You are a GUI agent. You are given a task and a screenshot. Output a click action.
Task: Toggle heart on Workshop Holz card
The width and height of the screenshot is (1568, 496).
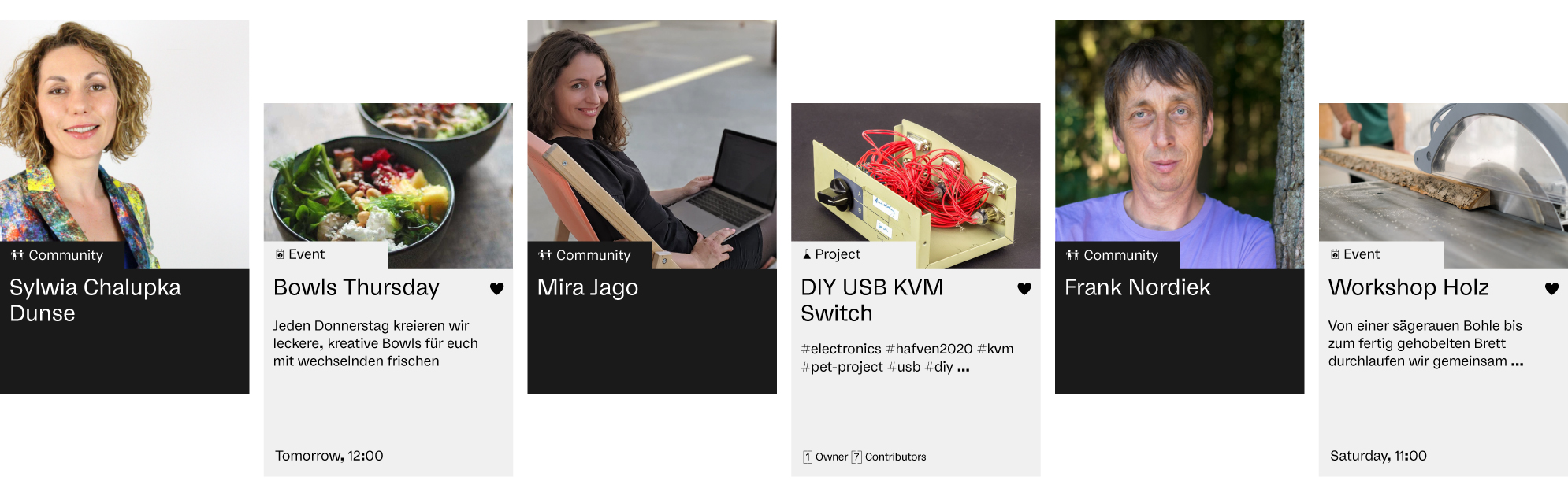1551,289
